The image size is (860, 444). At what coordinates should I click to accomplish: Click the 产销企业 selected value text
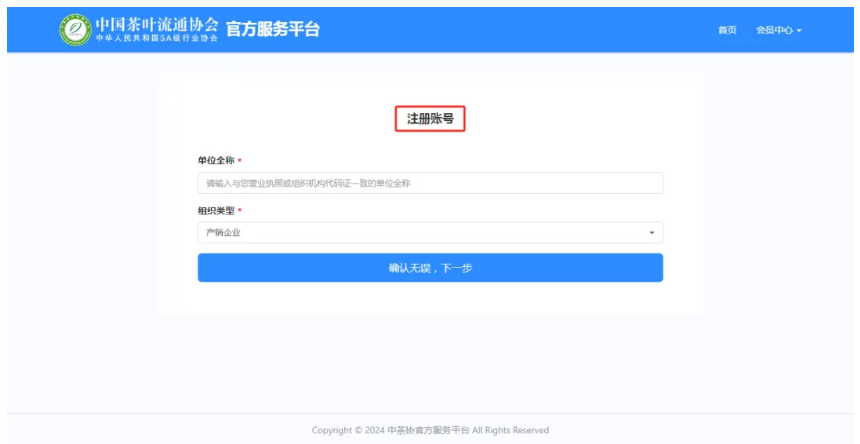pyautogui.click(x=223, y=233)
